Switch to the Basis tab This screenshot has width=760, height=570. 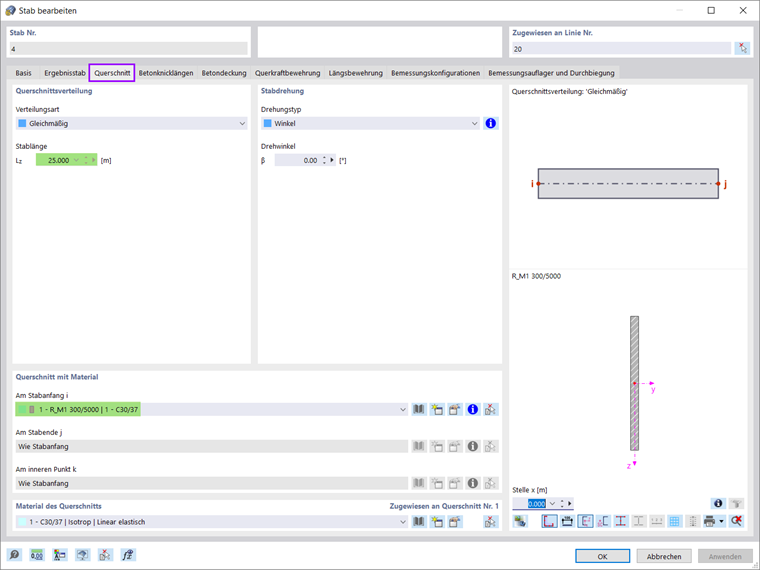click(23, 73)
